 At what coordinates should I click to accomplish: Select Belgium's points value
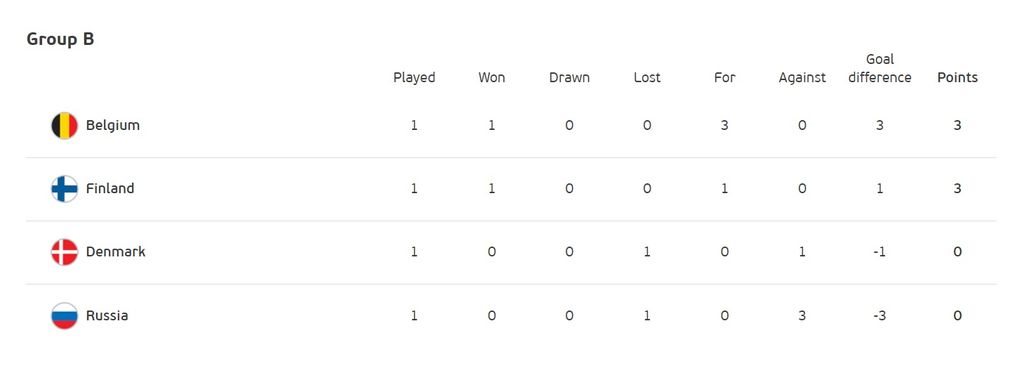click(x=957, y=125)
